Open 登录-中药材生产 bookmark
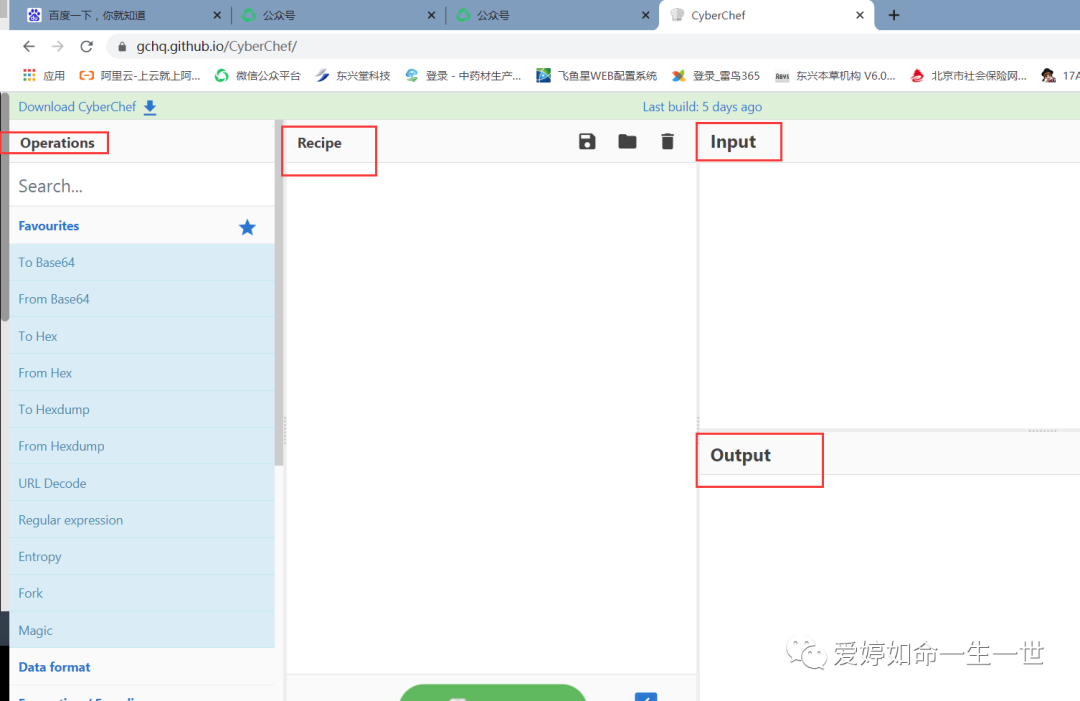This screenshot has width=1080, height=701. [x=464, y=75]
